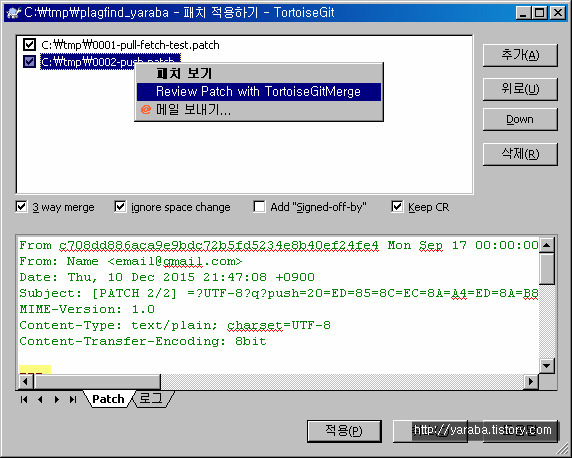The width and height of the screenshot is (572, 458).
Task: Click the 위로(U) button
Action: 520,89
